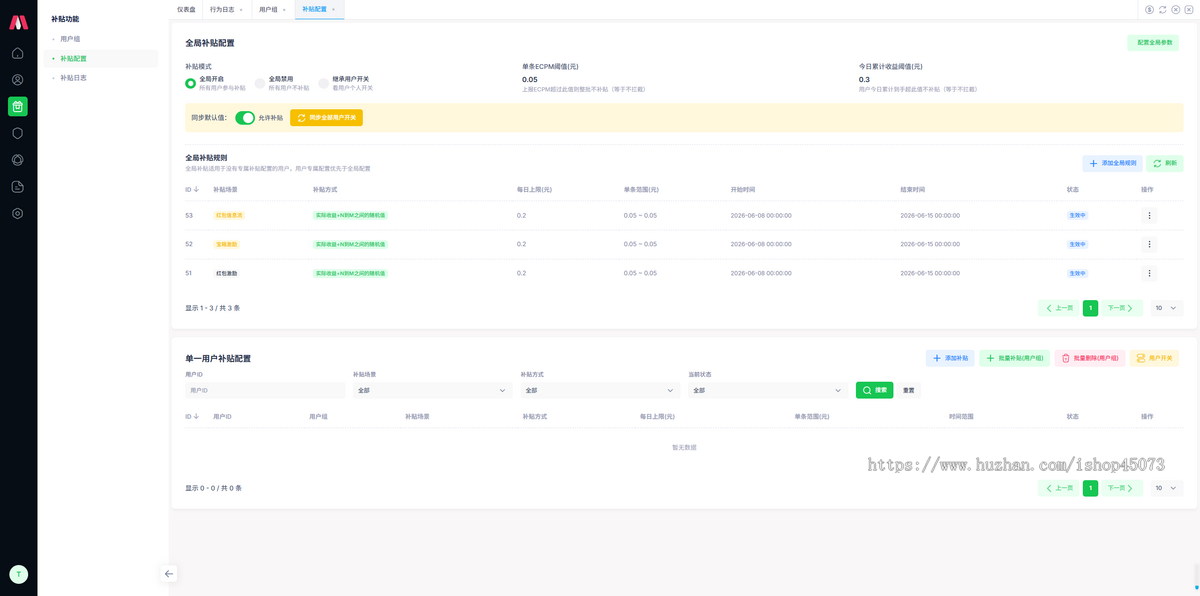Open the shield icon in the sidebar
The image size is (1200, 596).
point(18,133)
